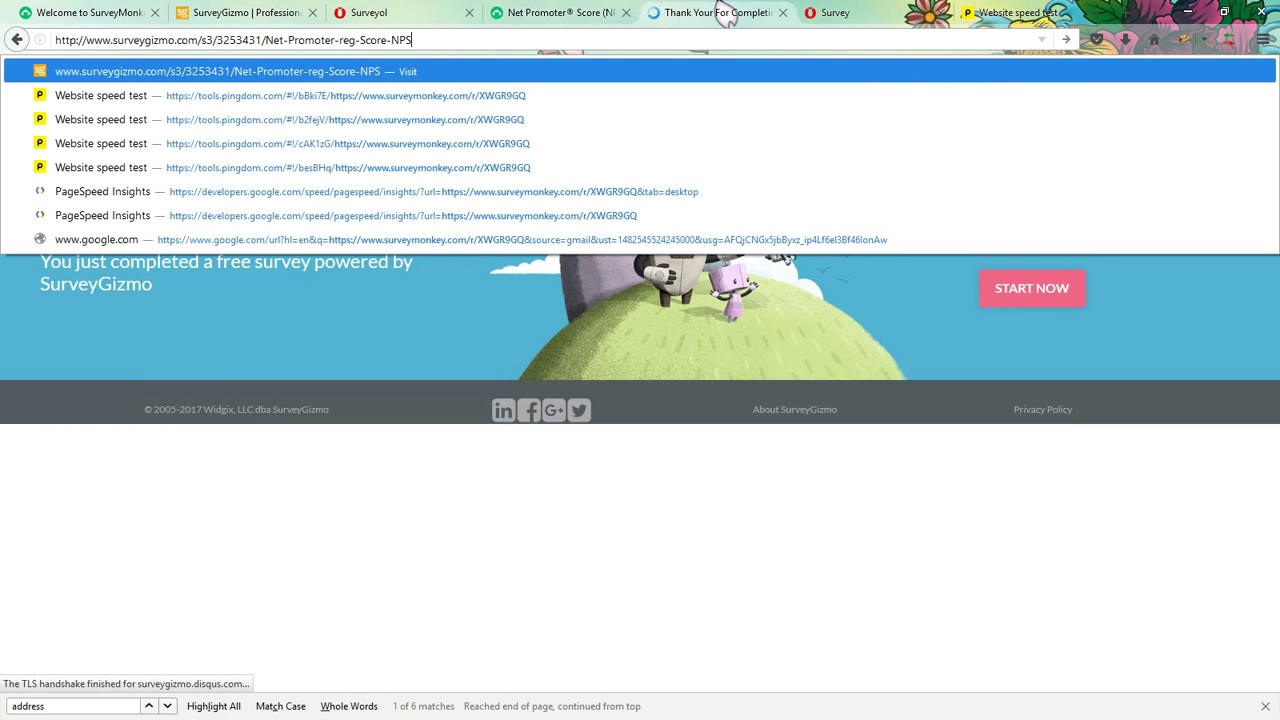Click the '1 of 6 matches' find status
1280x720 pixels.
click(x=423, y=706)
